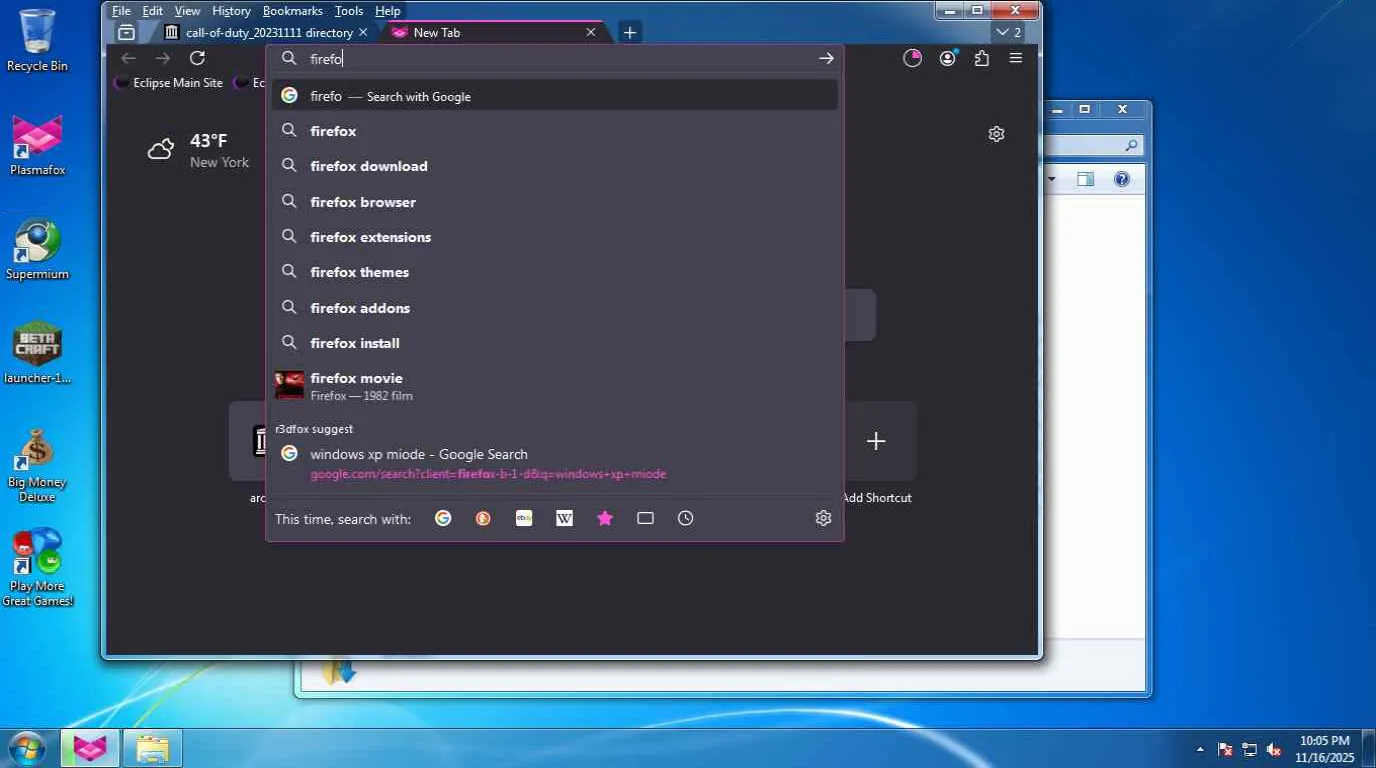Open the Tools menu

coord(349,11)
